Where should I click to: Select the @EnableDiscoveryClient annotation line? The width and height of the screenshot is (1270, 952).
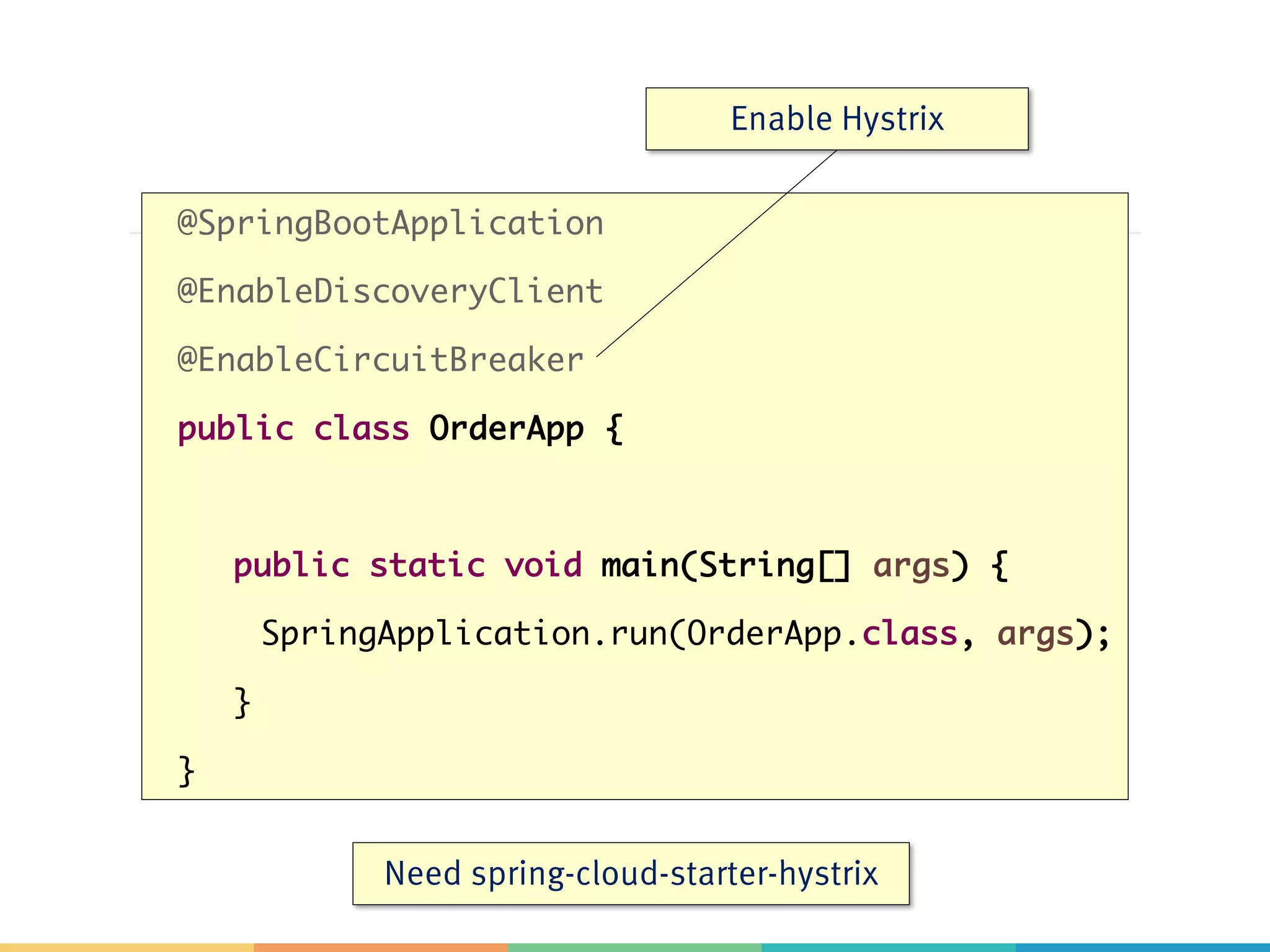(x=391, y=291)
